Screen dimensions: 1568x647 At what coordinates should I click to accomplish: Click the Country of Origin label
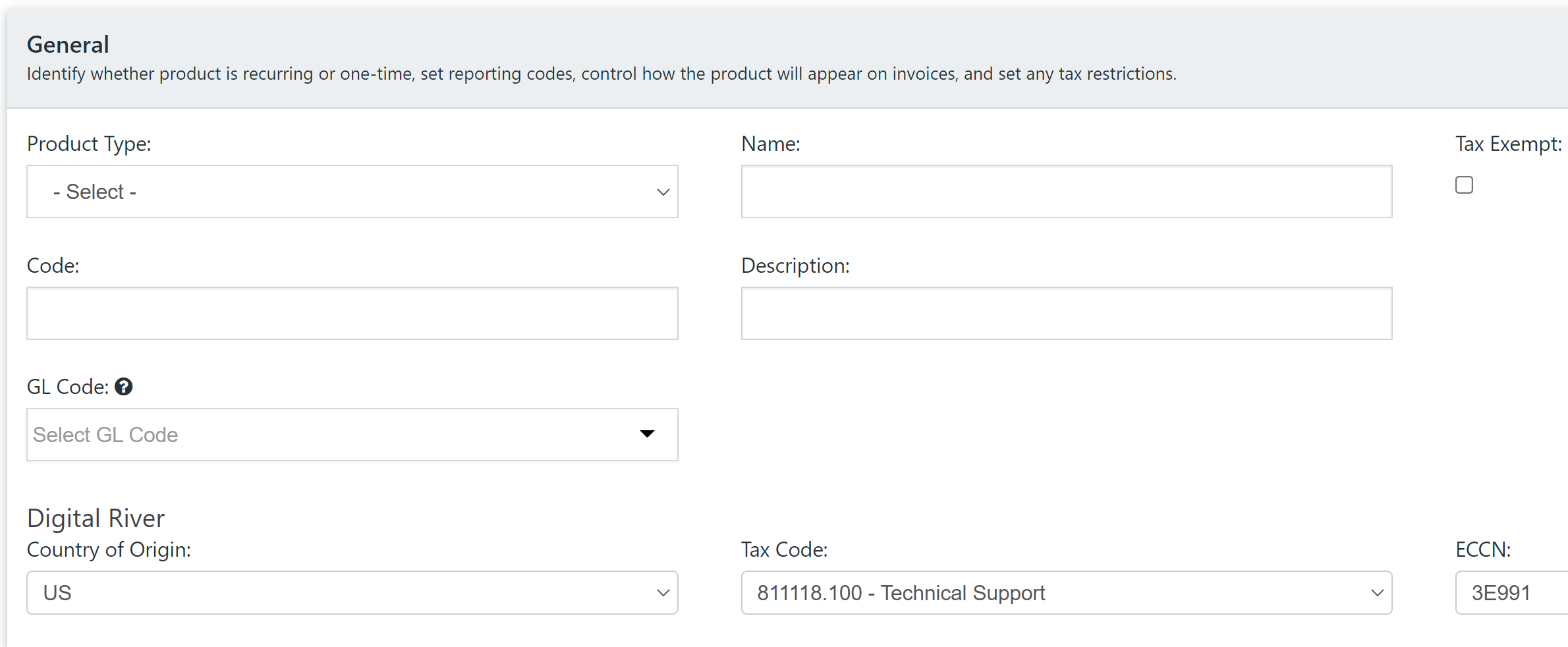109,549
